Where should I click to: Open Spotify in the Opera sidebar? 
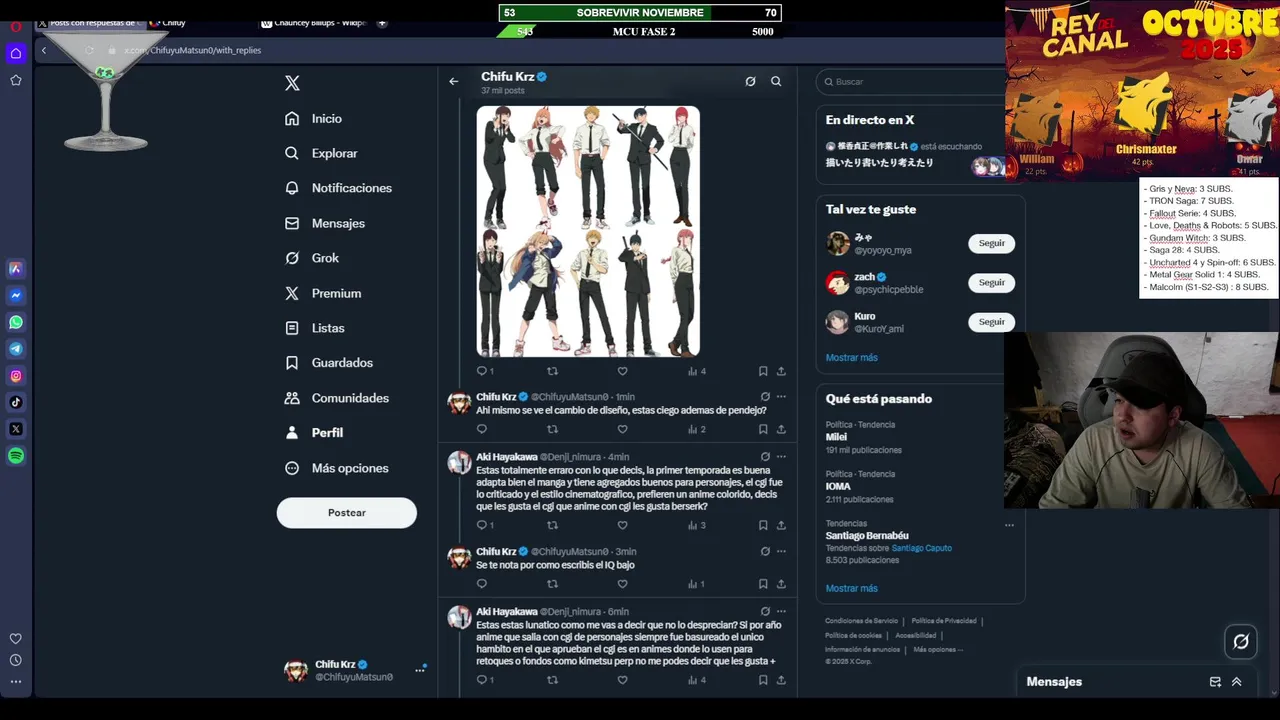pos(16,456)
